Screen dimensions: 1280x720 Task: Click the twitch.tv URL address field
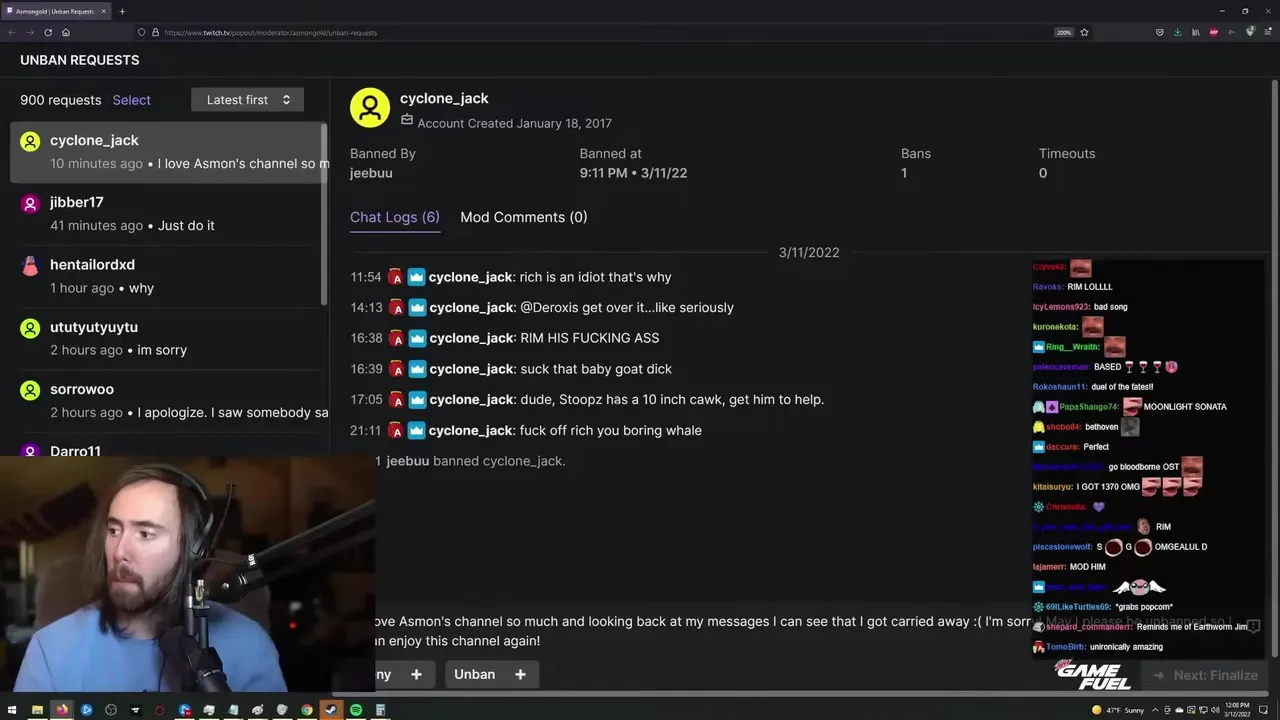pyautogui.click(x=600, y=32)
